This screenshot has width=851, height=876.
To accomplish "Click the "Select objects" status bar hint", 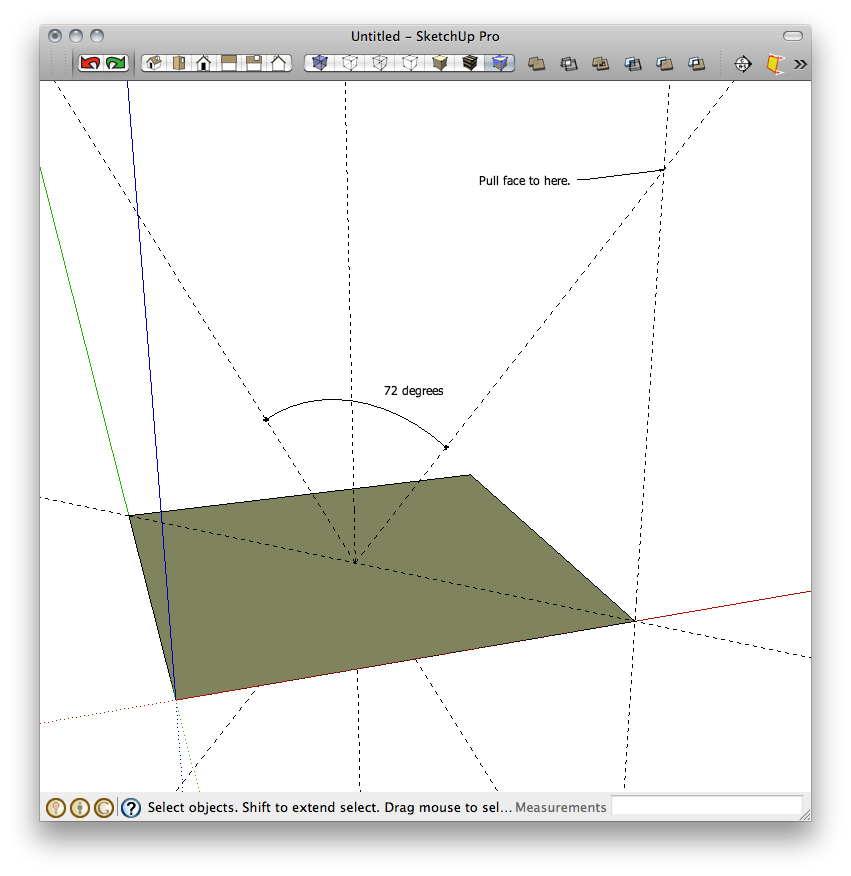I will 330,807.
